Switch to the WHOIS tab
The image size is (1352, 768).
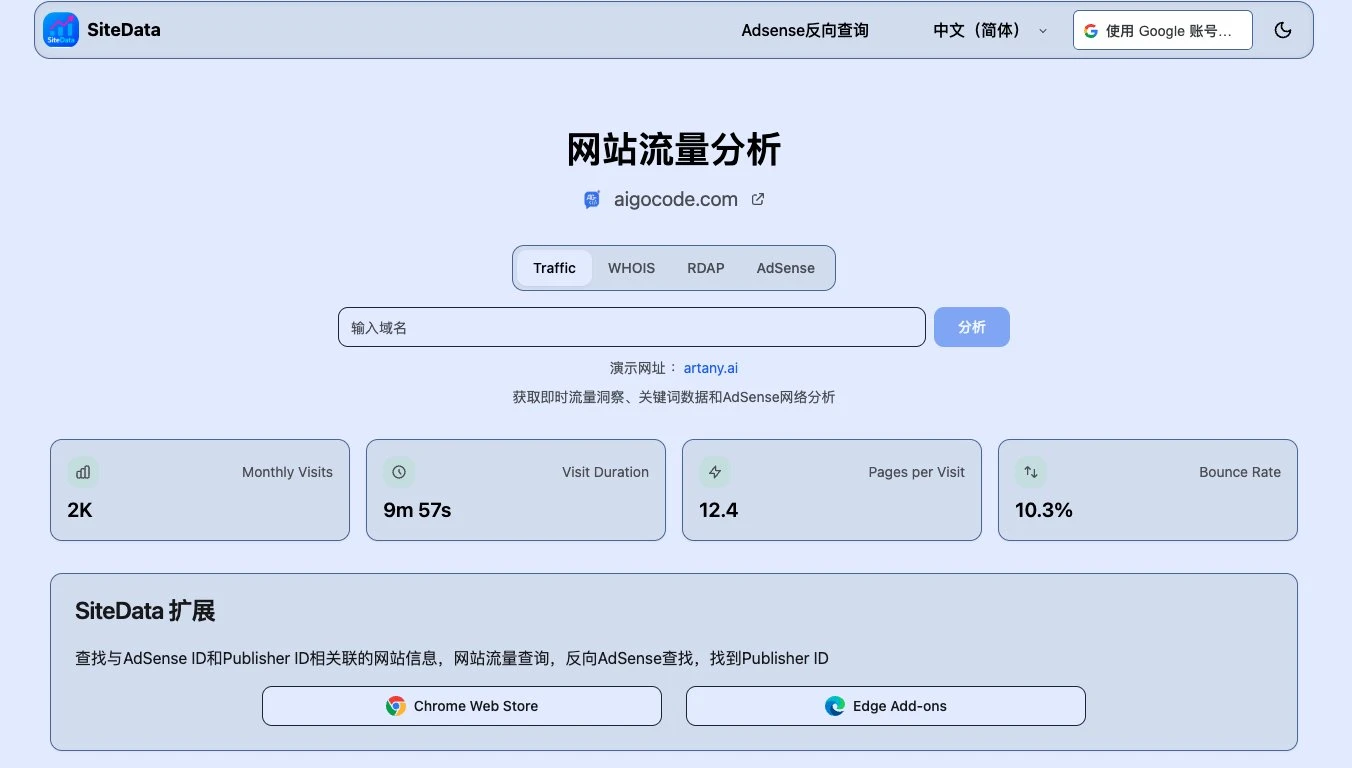click(631, 267)
